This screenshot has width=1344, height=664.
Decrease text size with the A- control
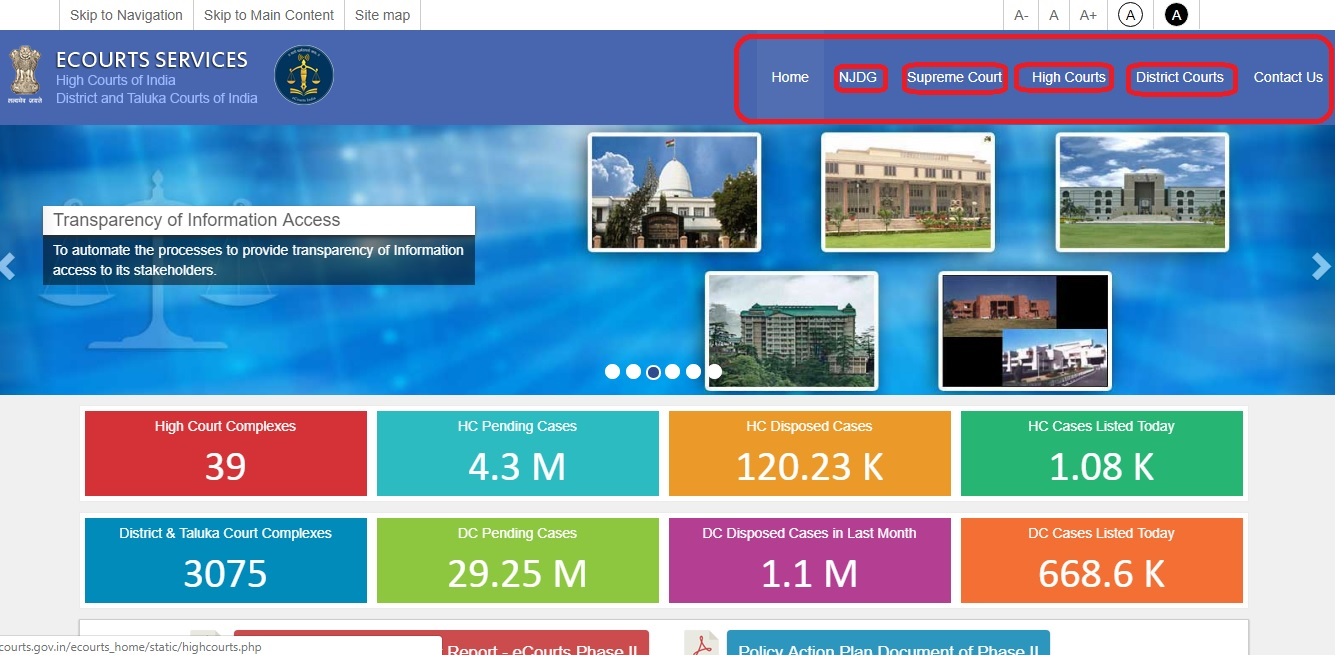(x=1021, y=15)
